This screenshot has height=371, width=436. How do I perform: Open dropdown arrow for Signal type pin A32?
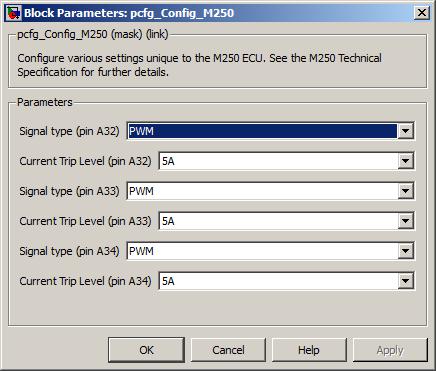tap(406, 131)
